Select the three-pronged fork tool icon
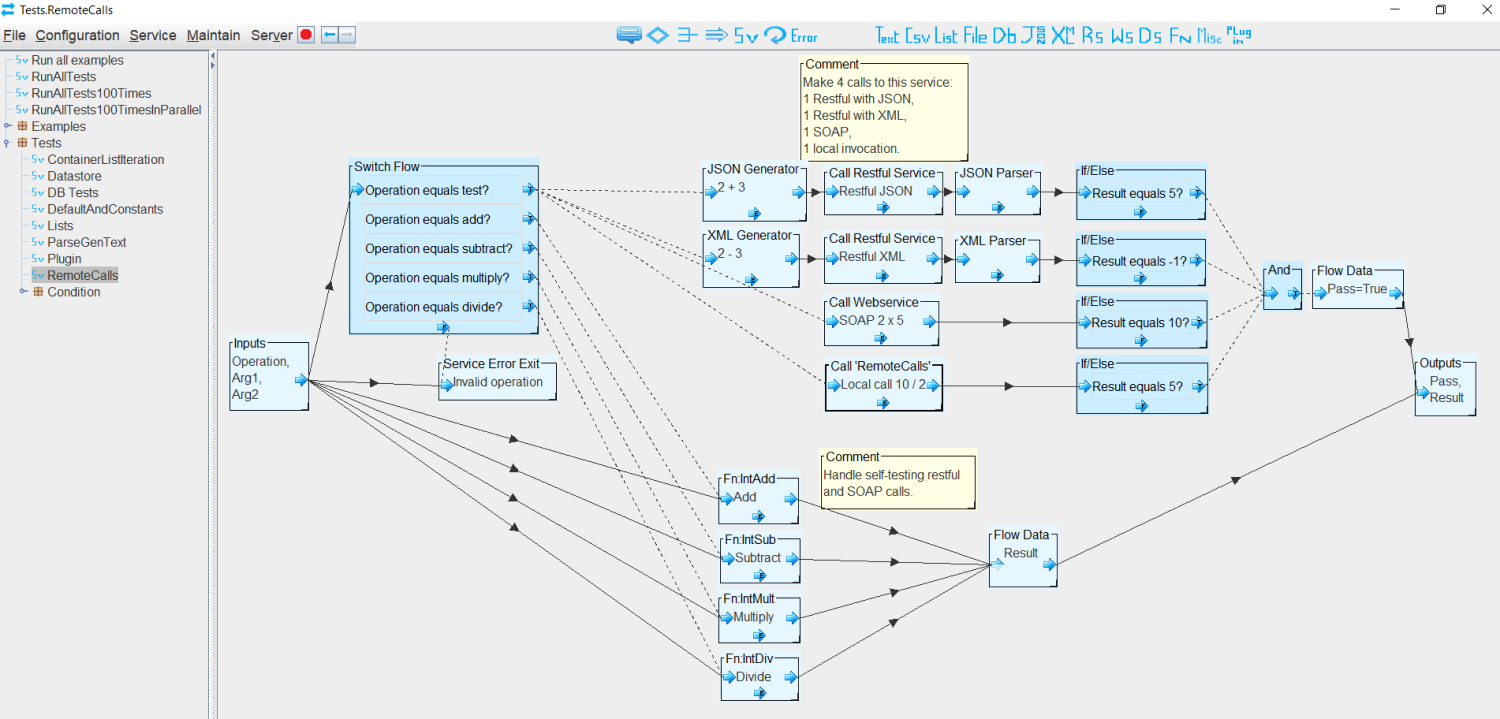 point(686,35)
